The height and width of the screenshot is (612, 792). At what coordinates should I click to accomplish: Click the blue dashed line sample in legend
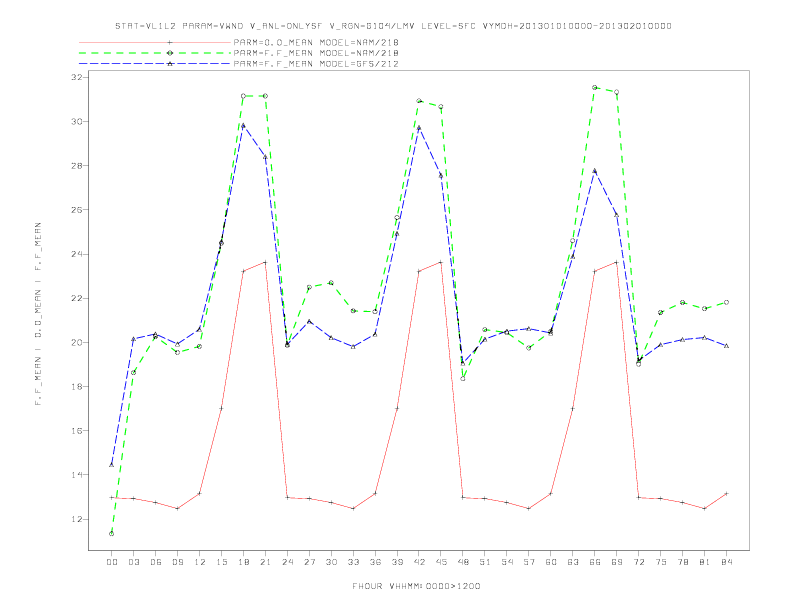(155, 64)
